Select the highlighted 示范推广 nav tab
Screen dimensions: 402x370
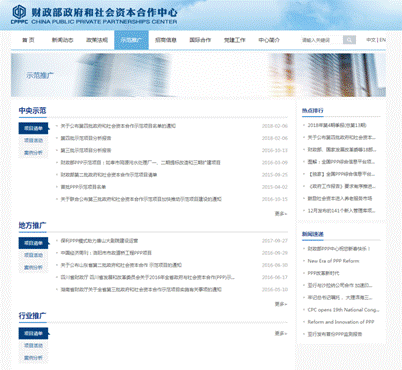pos(131,40)
